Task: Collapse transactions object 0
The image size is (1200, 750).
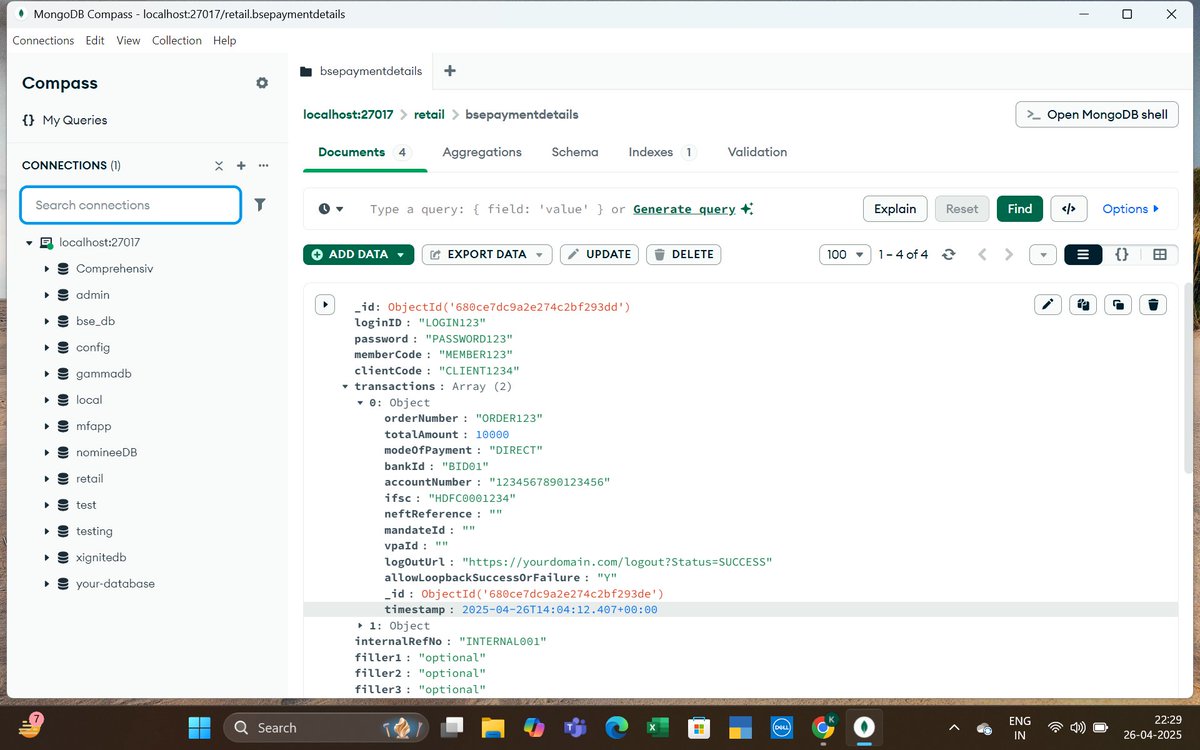Action: point(361,402)
